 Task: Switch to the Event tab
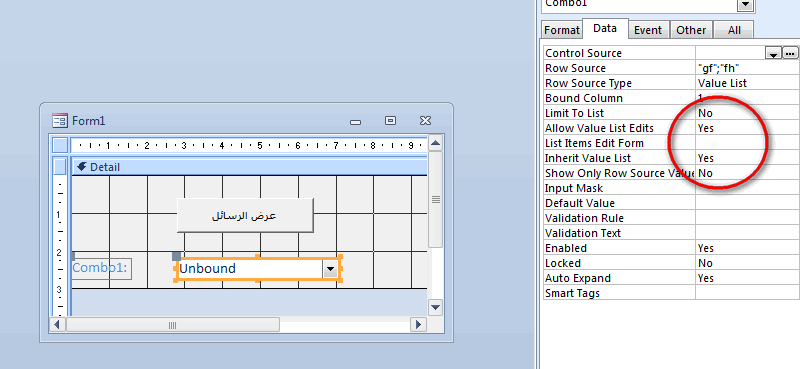tap(648, 30)
